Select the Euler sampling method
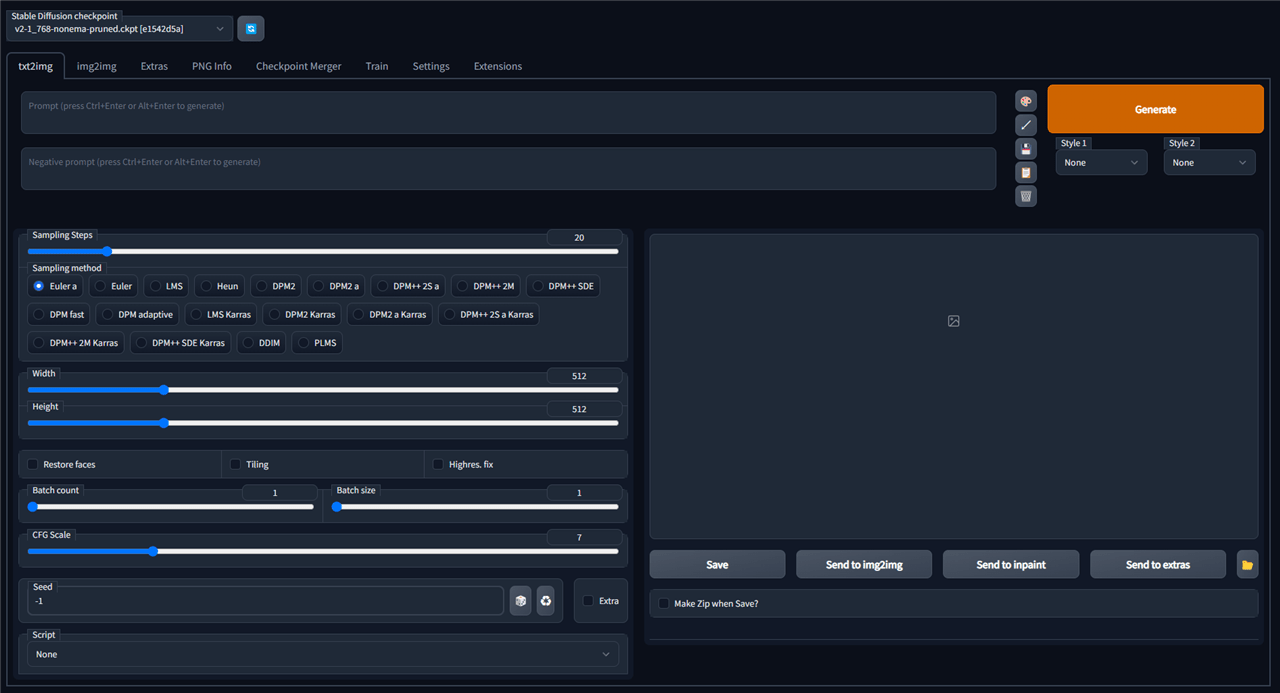Image resolution: width=1280 pixels, height=693 pixels. (113, 286)
